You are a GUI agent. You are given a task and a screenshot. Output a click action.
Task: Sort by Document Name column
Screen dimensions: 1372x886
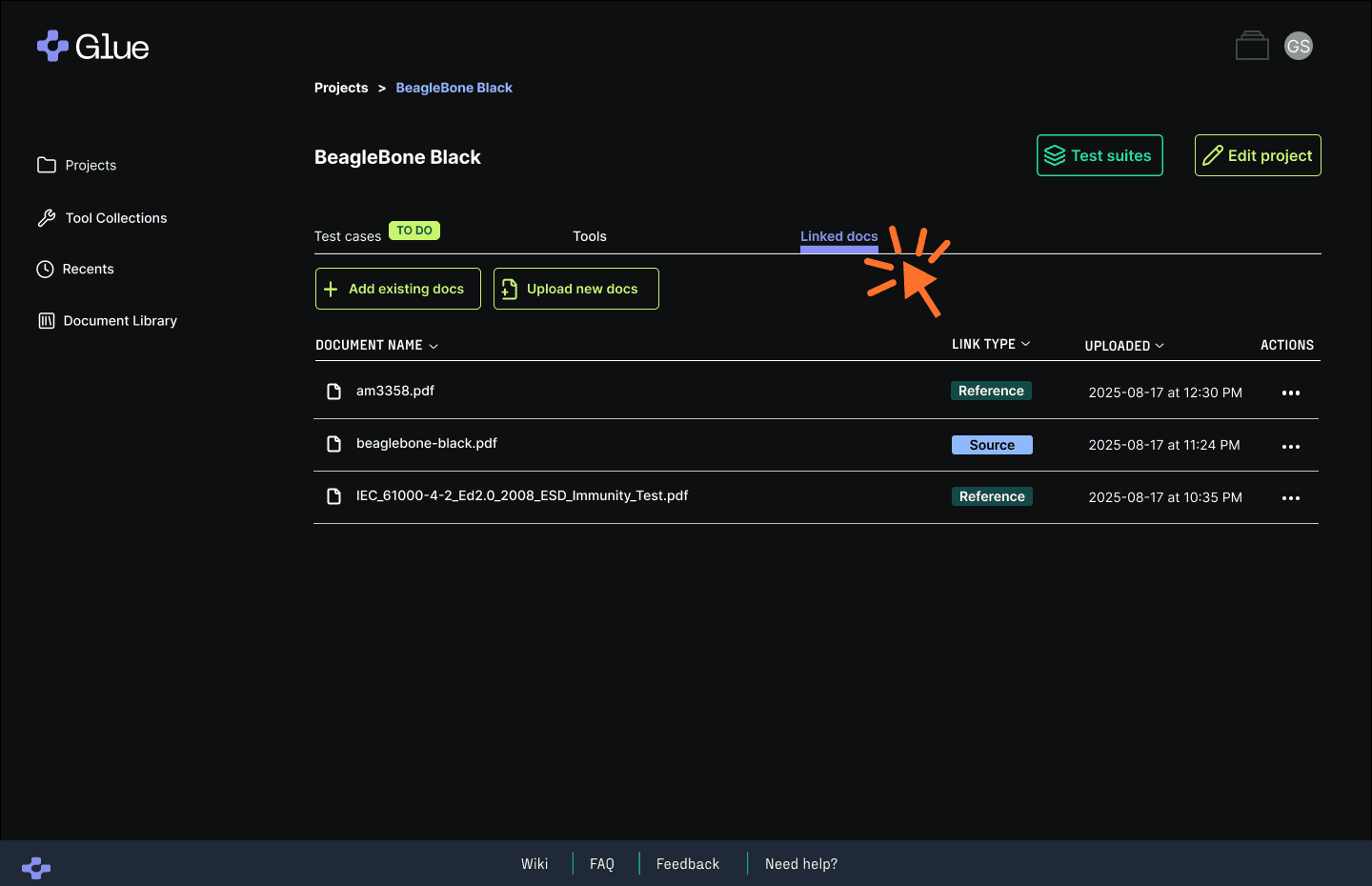click(x=376, y=345)
